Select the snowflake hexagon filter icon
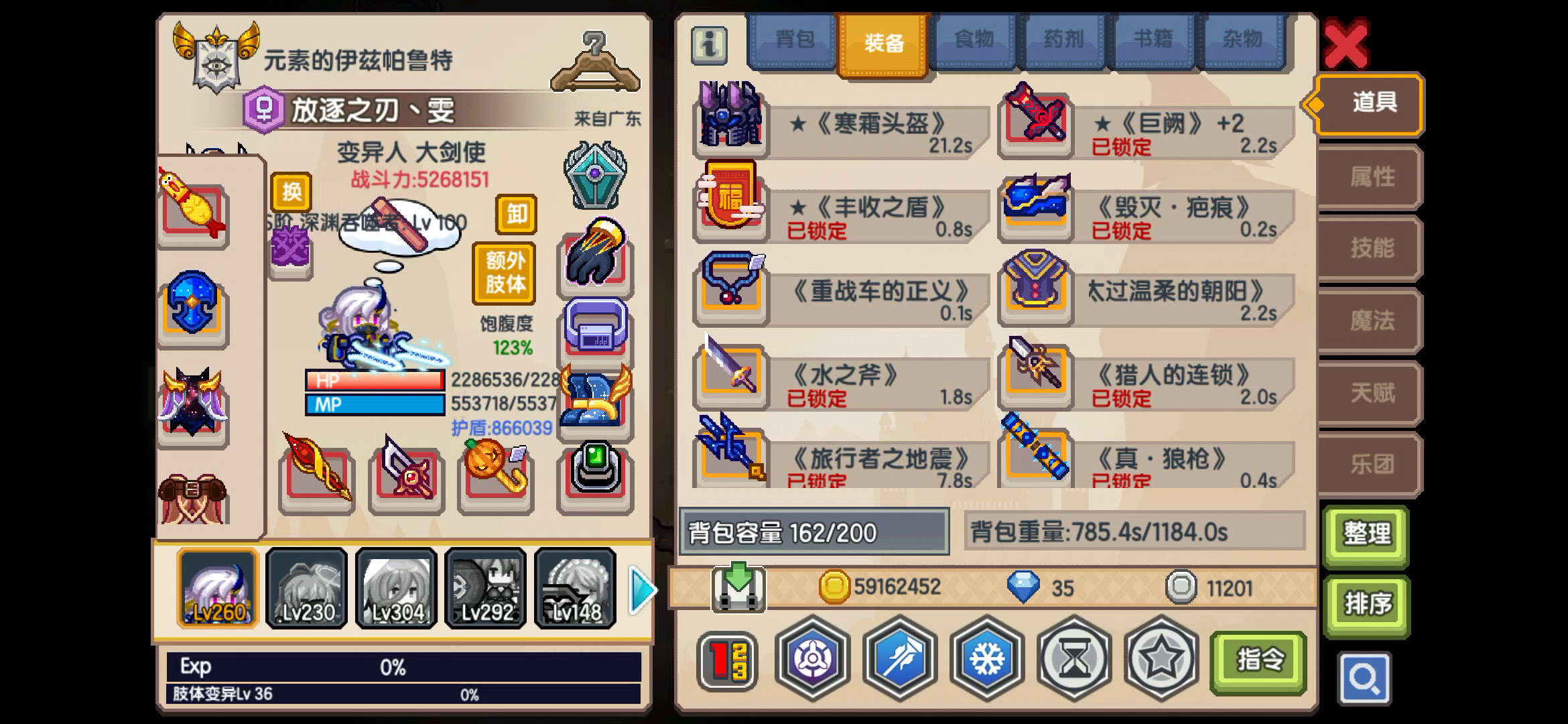The image size is (1568, 724). pyautogui.click(x=986, y=658)
